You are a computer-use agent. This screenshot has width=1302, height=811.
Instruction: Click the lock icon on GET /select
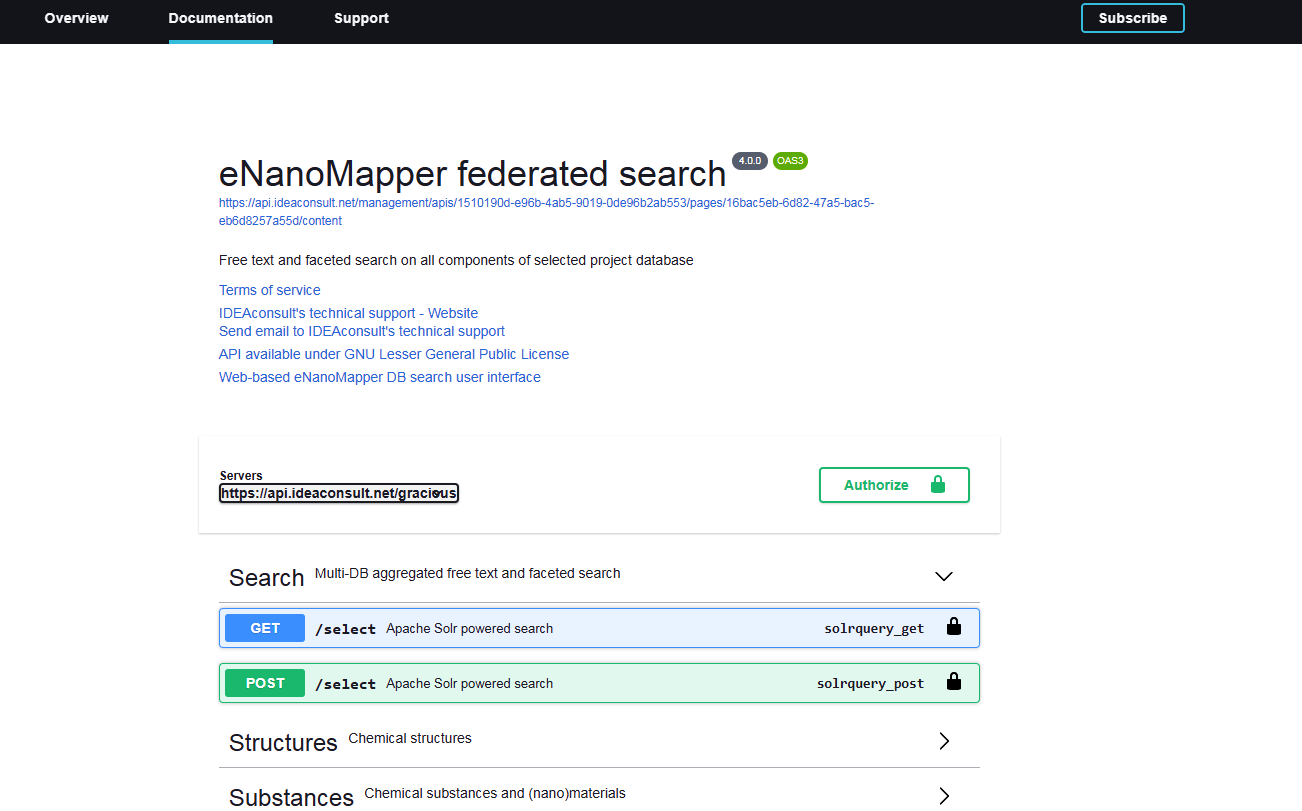pyautogui.click(x=953, y=628)
